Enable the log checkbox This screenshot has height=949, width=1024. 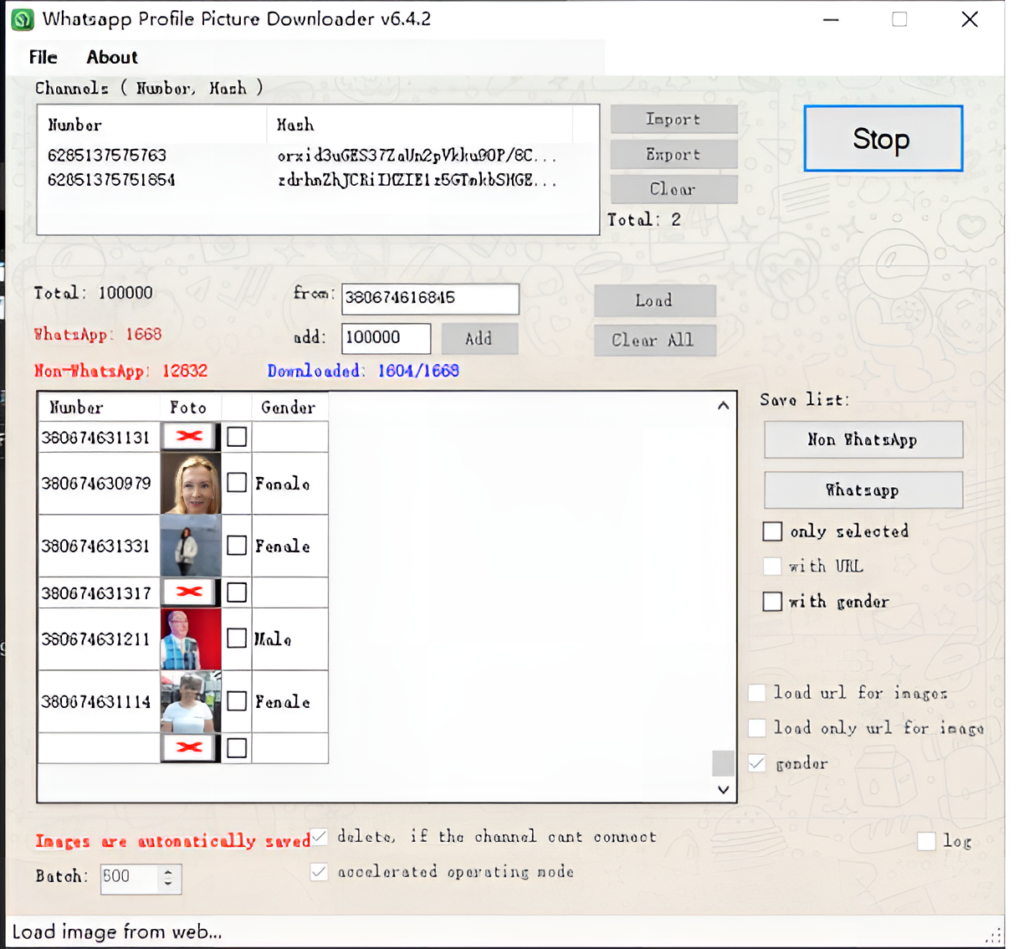tap(927, 841)
